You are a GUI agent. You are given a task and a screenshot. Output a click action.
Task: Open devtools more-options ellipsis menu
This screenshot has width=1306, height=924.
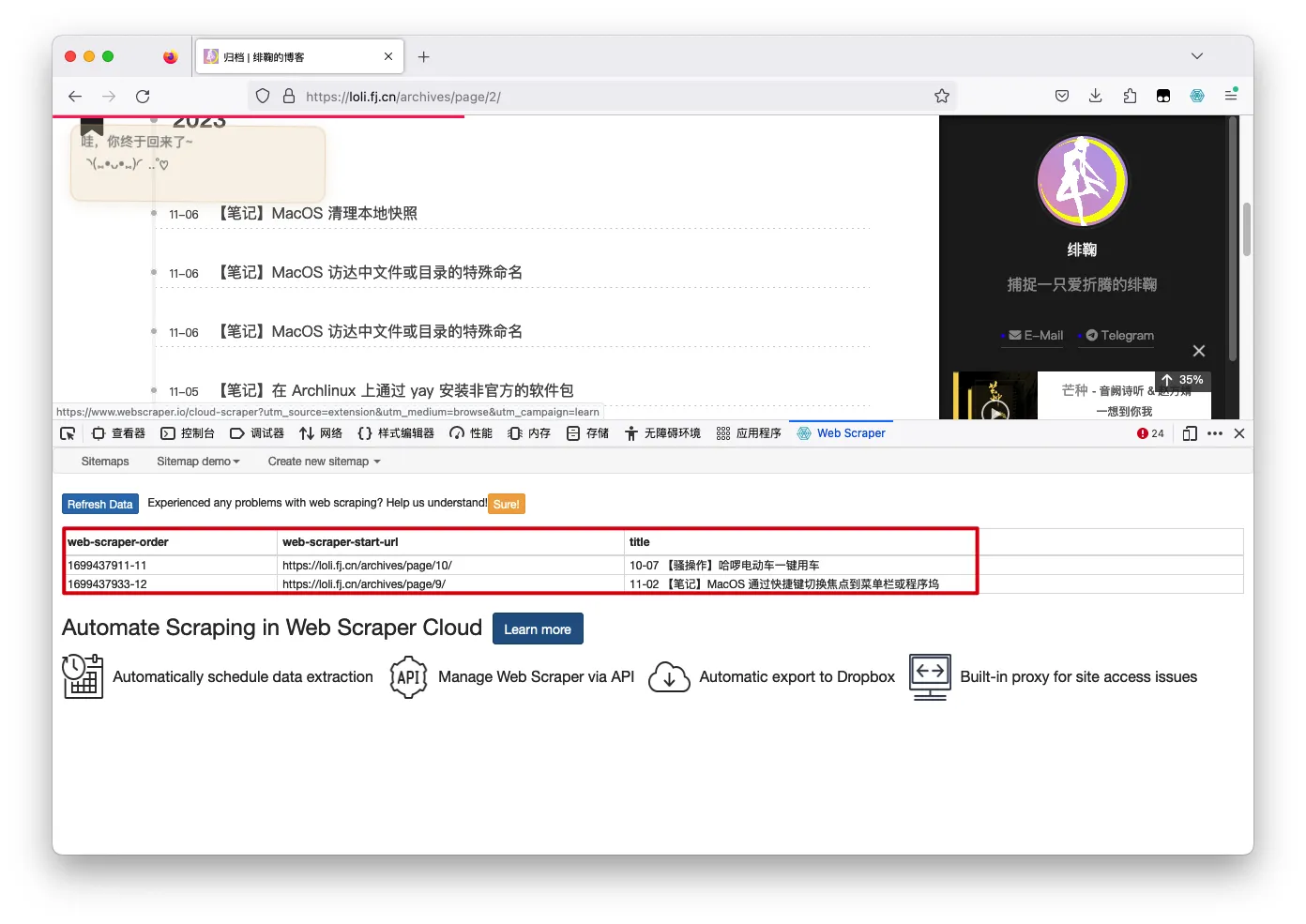[1215, 433]
